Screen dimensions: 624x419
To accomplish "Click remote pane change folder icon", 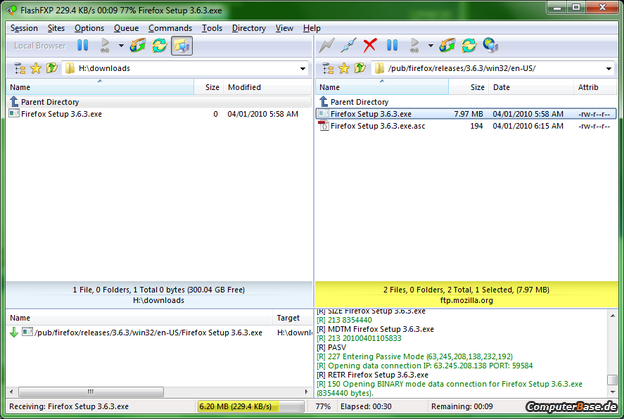I will (447, 45).
